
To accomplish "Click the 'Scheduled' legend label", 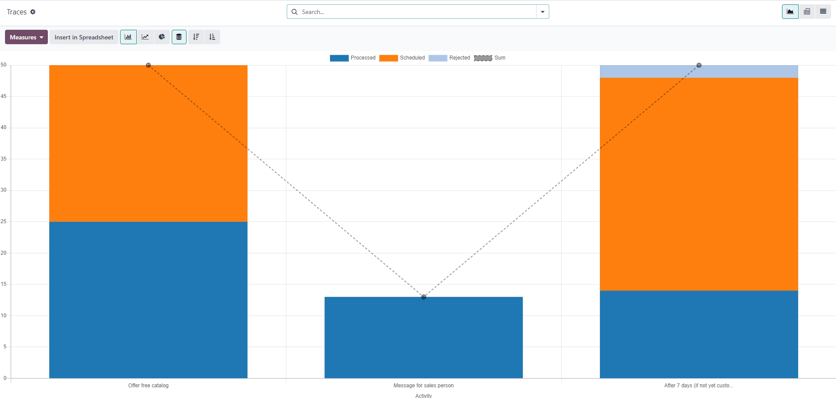I will (x=412, y=58).
